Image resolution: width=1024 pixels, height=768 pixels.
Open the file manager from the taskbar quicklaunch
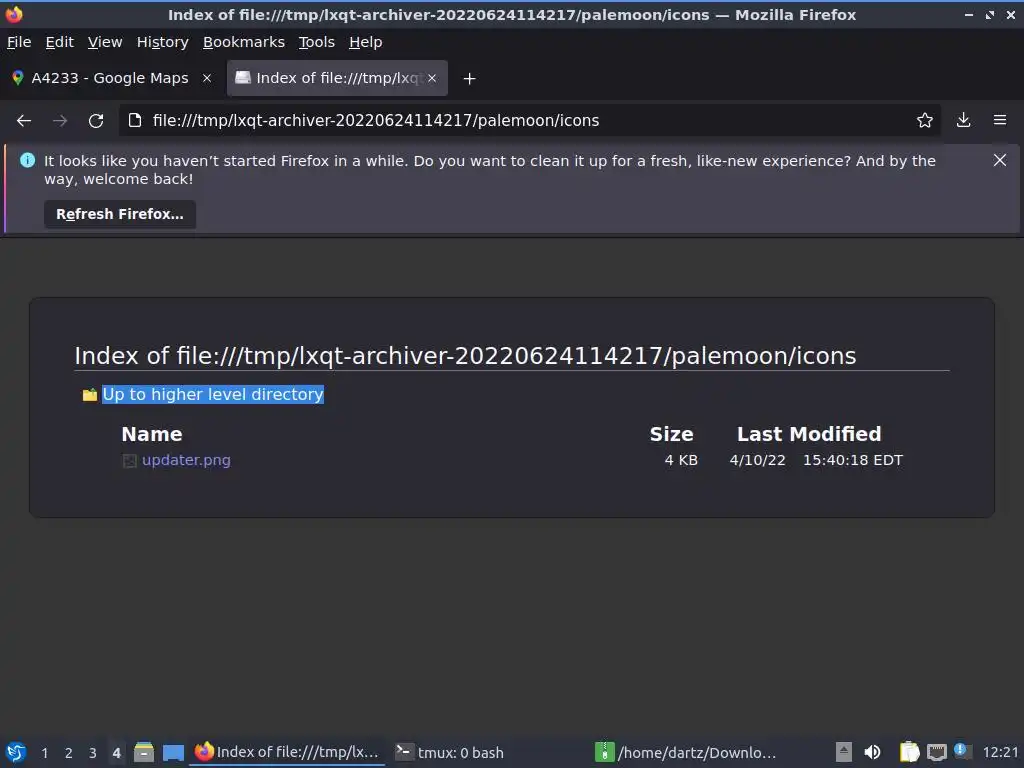144,752
